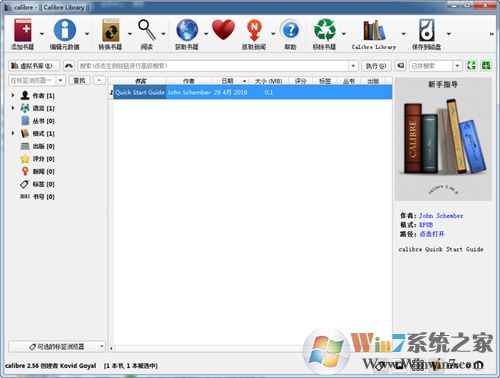
Task: Select Tags [0] category
Action: click(x=38, y=184)
